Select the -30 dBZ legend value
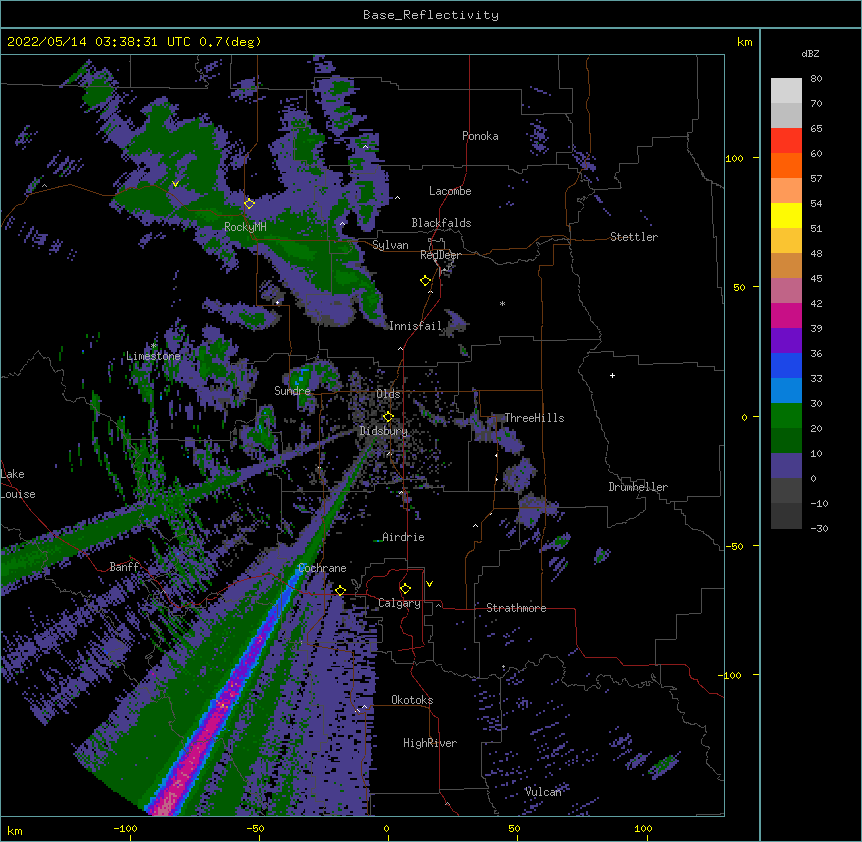 tap(819, 528)
